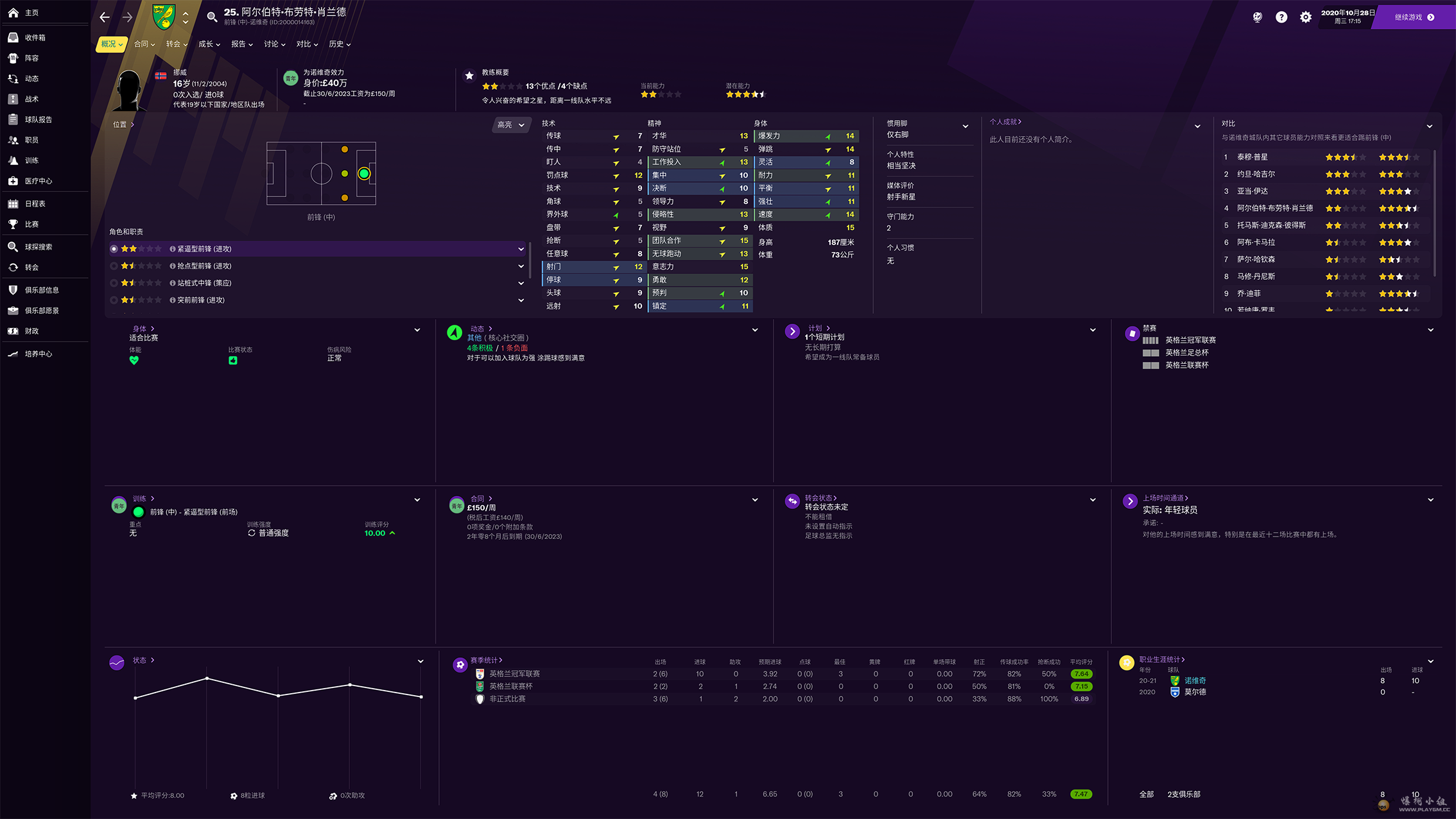
Task: Click the form graph peak point
Action: [207, 678]
